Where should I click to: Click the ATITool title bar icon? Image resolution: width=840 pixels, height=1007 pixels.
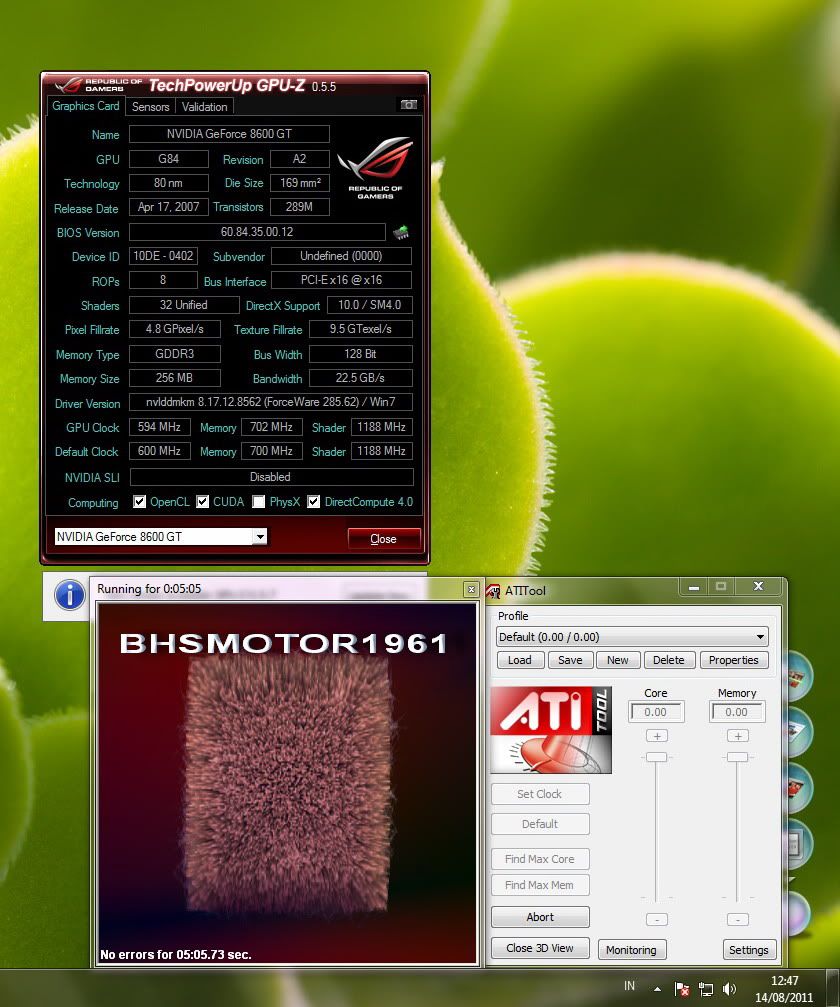493,590
